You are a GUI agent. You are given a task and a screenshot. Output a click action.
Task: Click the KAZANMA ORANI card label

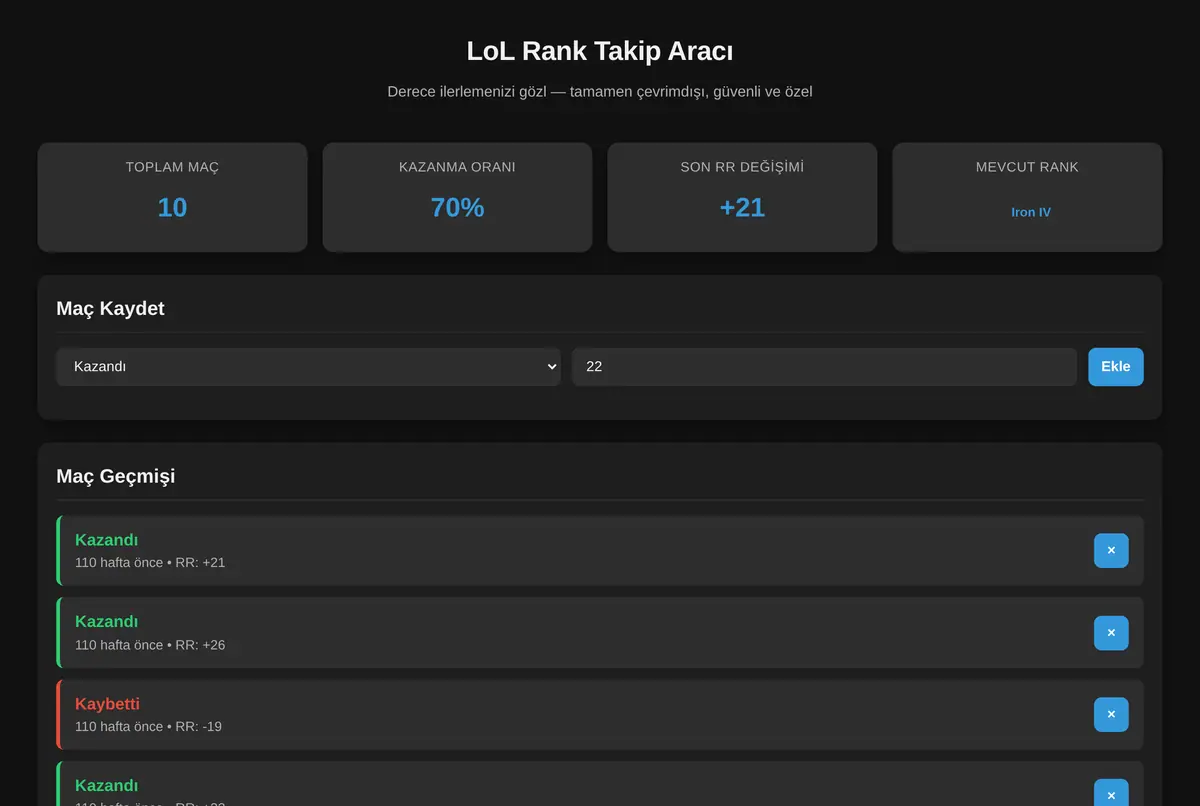[457, 167]
